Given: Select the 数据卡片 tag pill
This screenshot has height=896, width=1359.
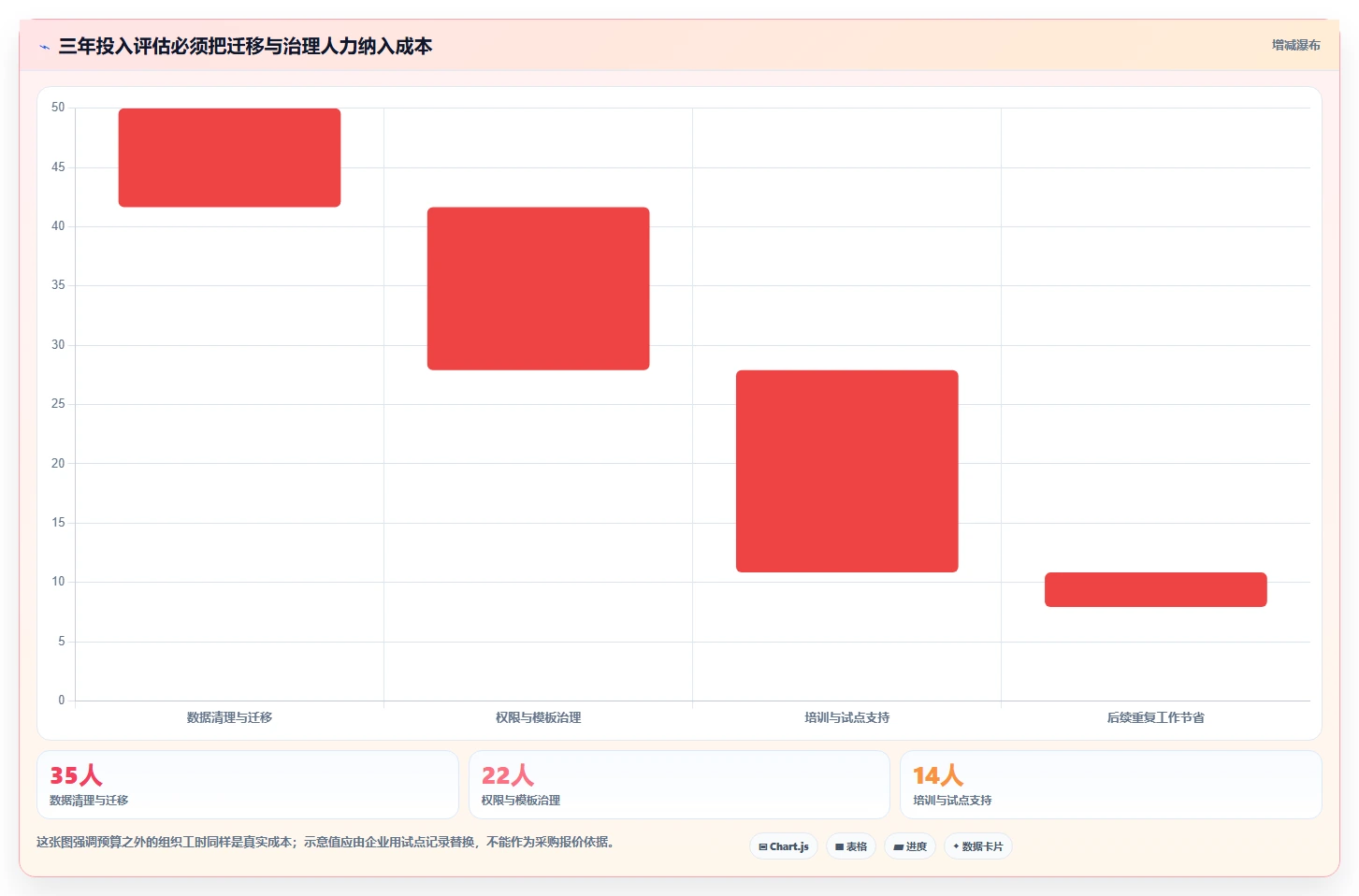Looking at the screenshot, I should click(978, 846).
